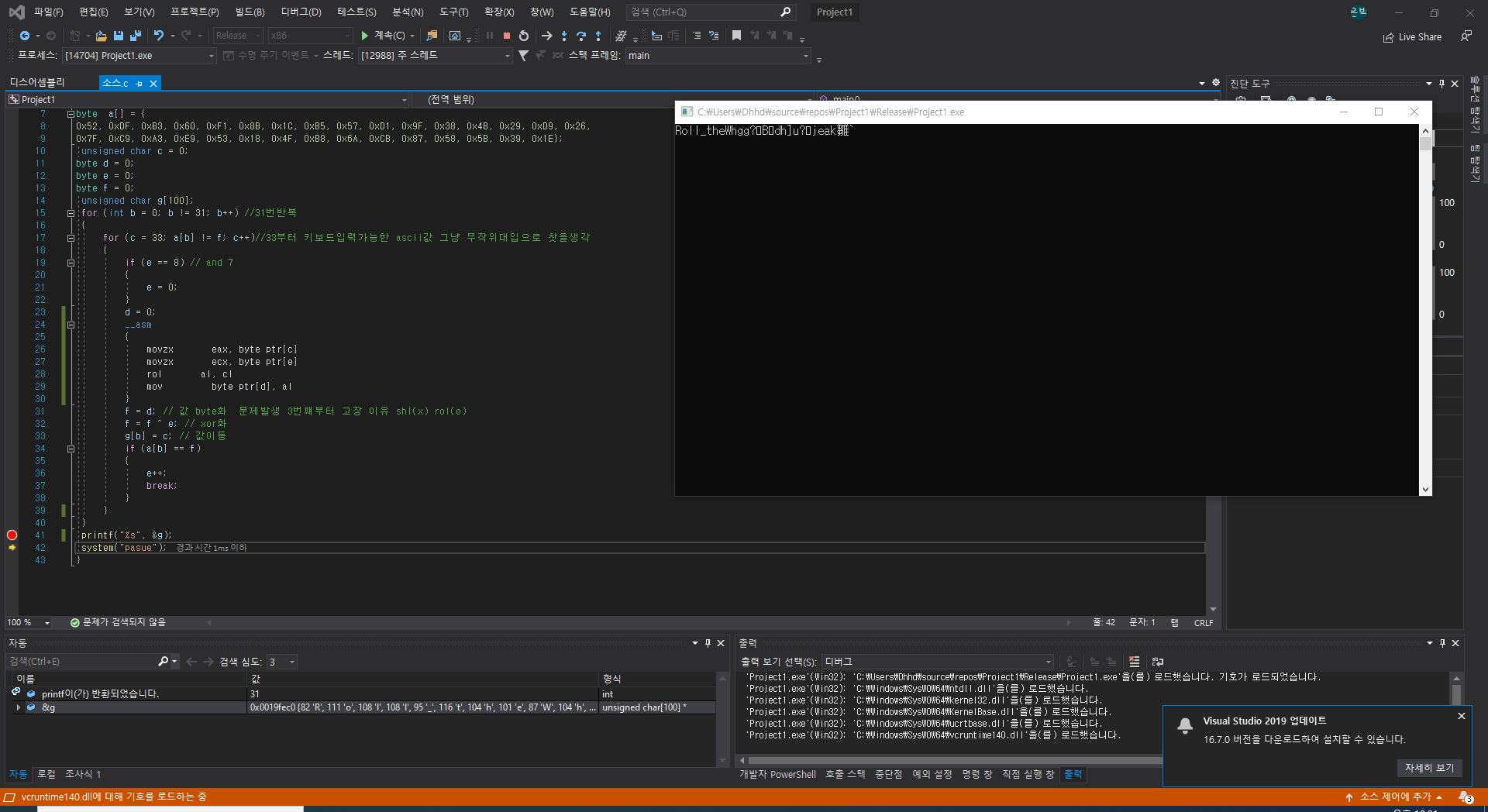This screenshot has height=812, width=1488.
Task: Open the stack frame dropdown main
Action: tap(718, 56)
